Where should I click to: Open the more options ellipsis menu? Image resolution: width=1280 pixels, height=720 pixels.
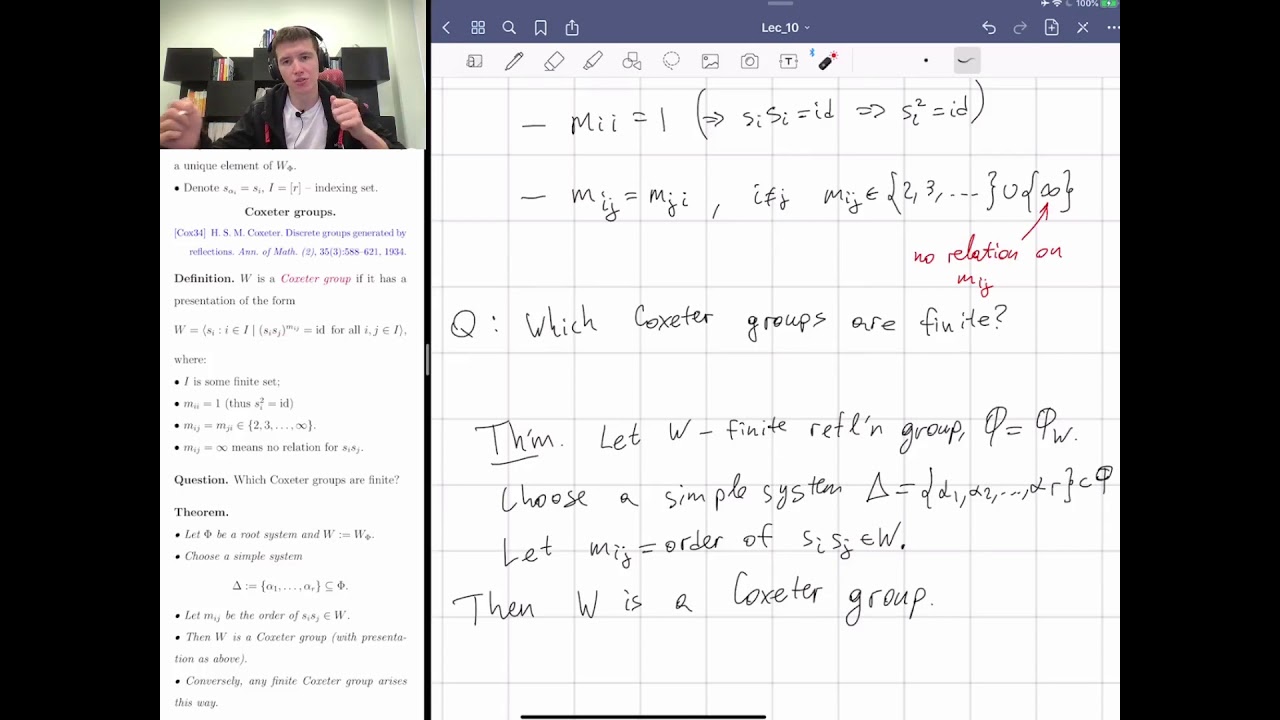tap(1113, 28)
